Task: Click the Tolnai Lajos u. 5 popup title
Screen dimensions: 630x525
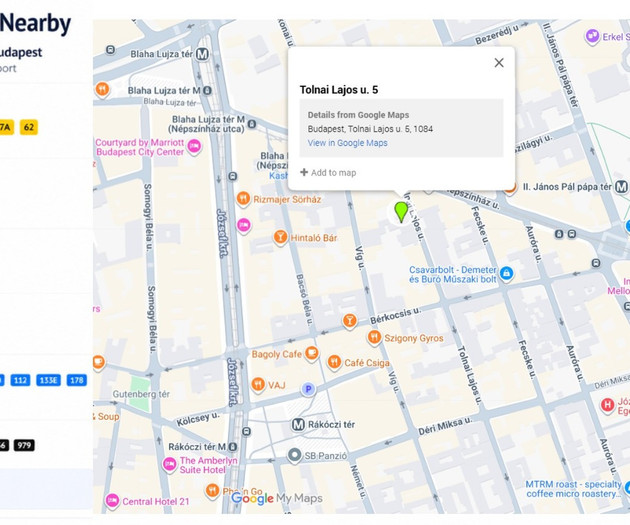Action: 339,90
